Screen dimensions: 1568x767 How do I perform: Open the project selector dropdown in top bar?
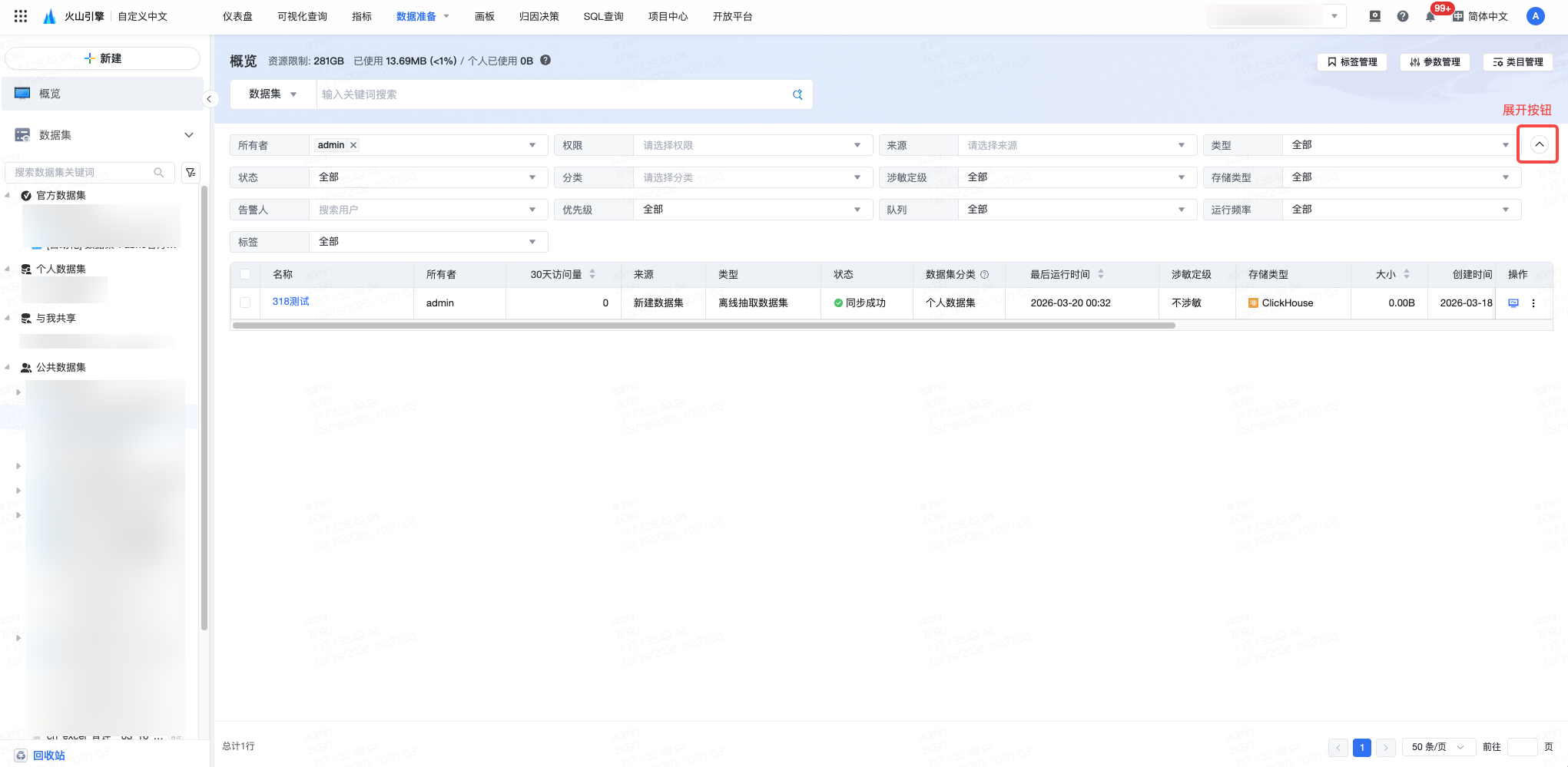[x=1277, y=16]
